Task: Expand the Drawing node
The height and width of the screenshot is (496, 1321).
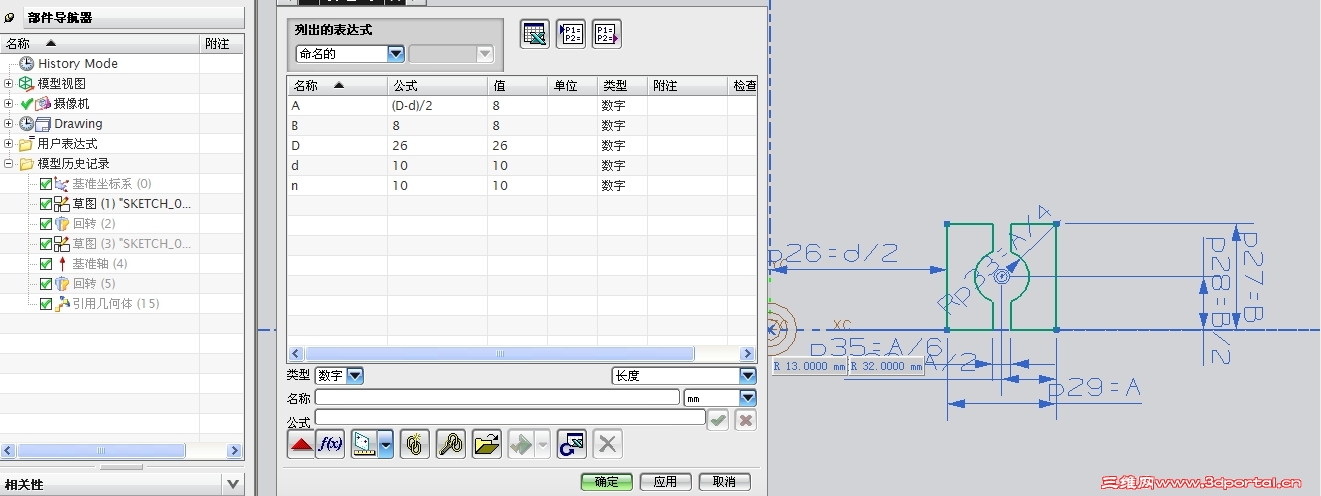Action: coord(9,123)
